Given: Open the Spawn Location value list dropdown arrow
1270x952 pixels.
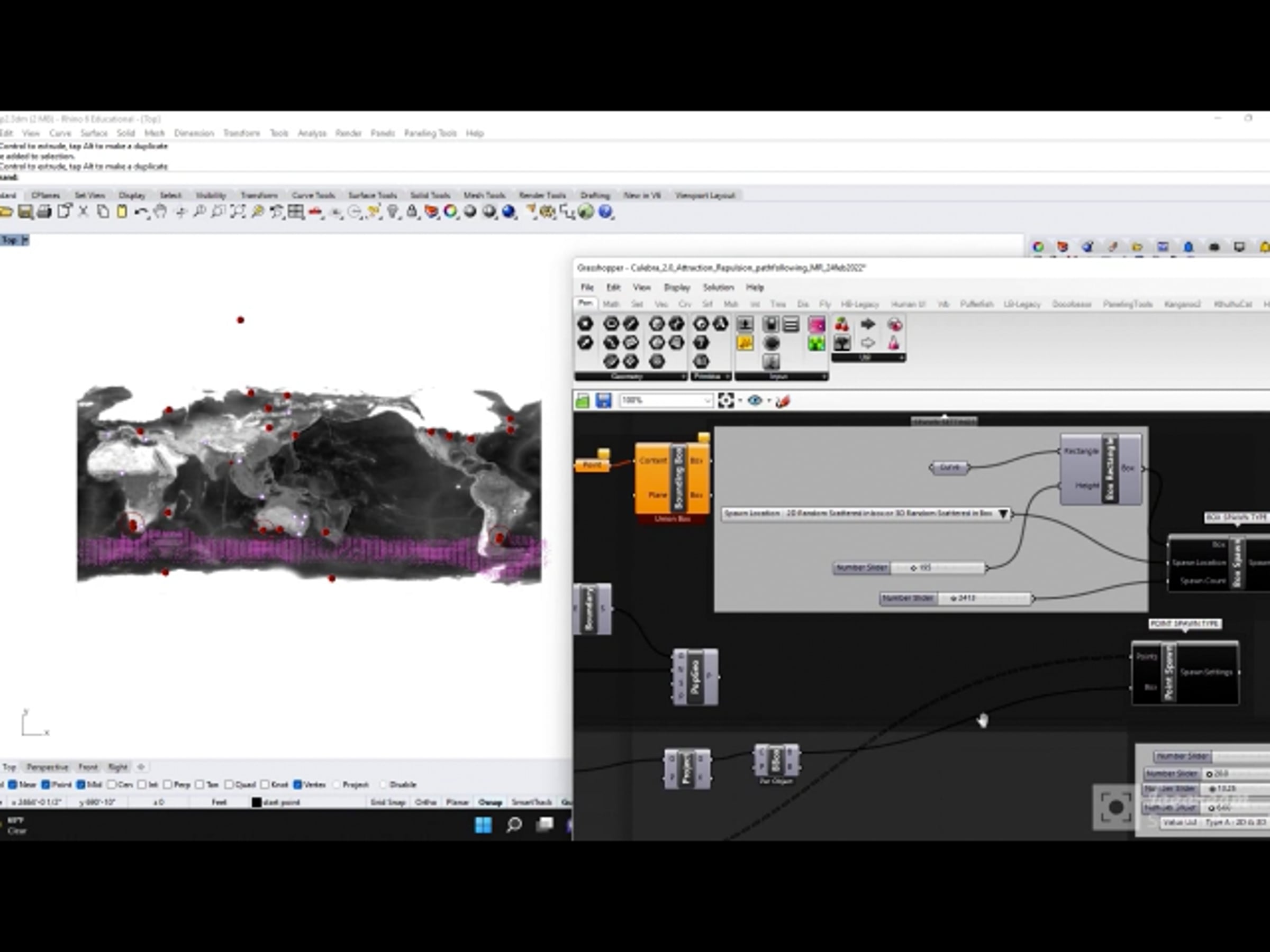Looking at the screenshot, I should [1003, 514].
